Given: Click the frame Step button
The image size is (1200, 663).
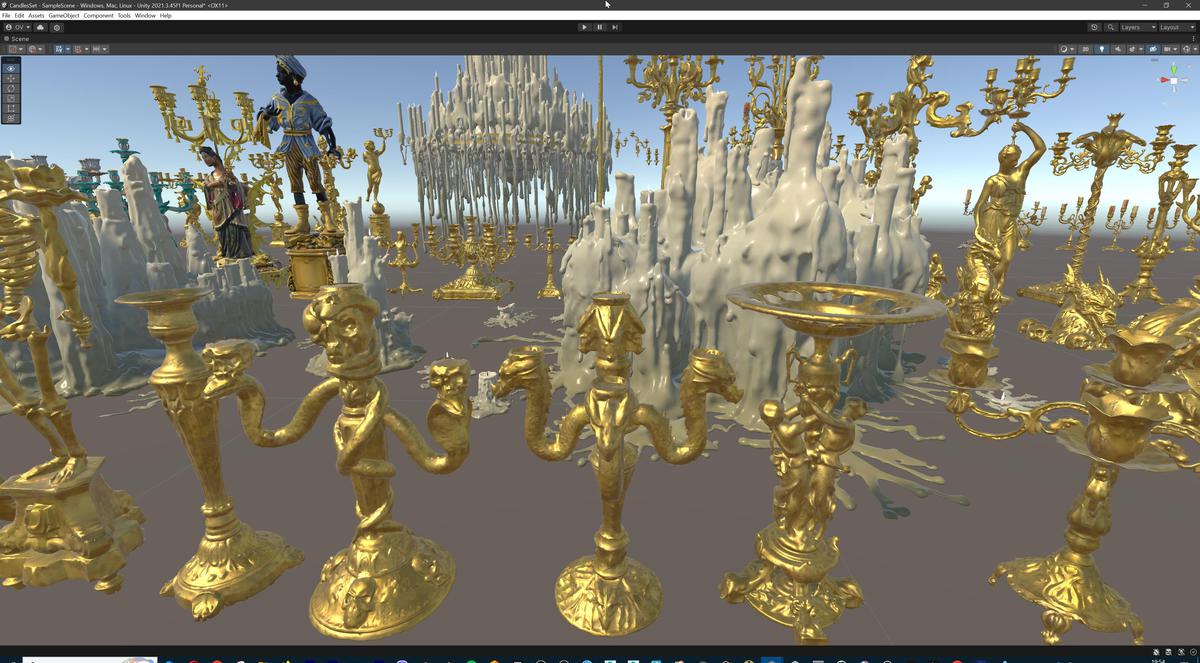Looking at the screenshot, I should [x=614, y=27].
